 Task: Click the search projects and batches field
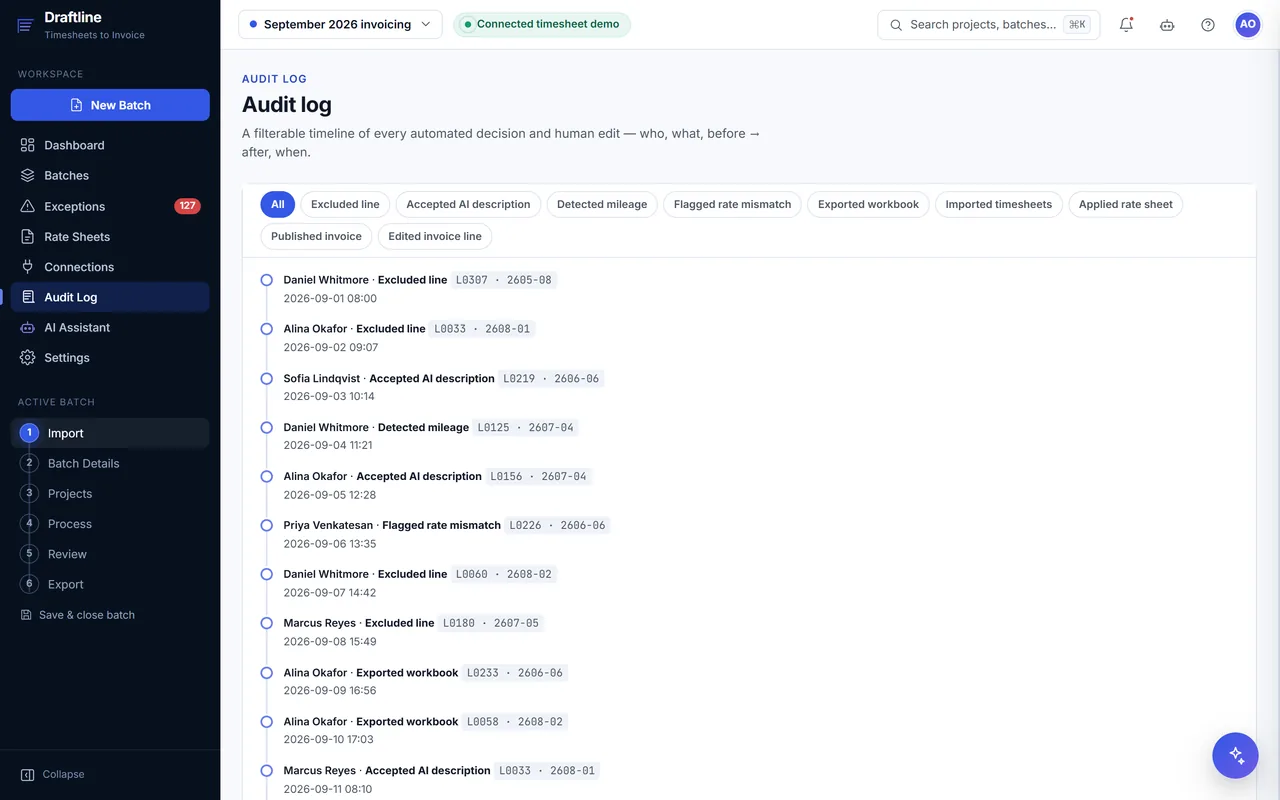point(988,25)
